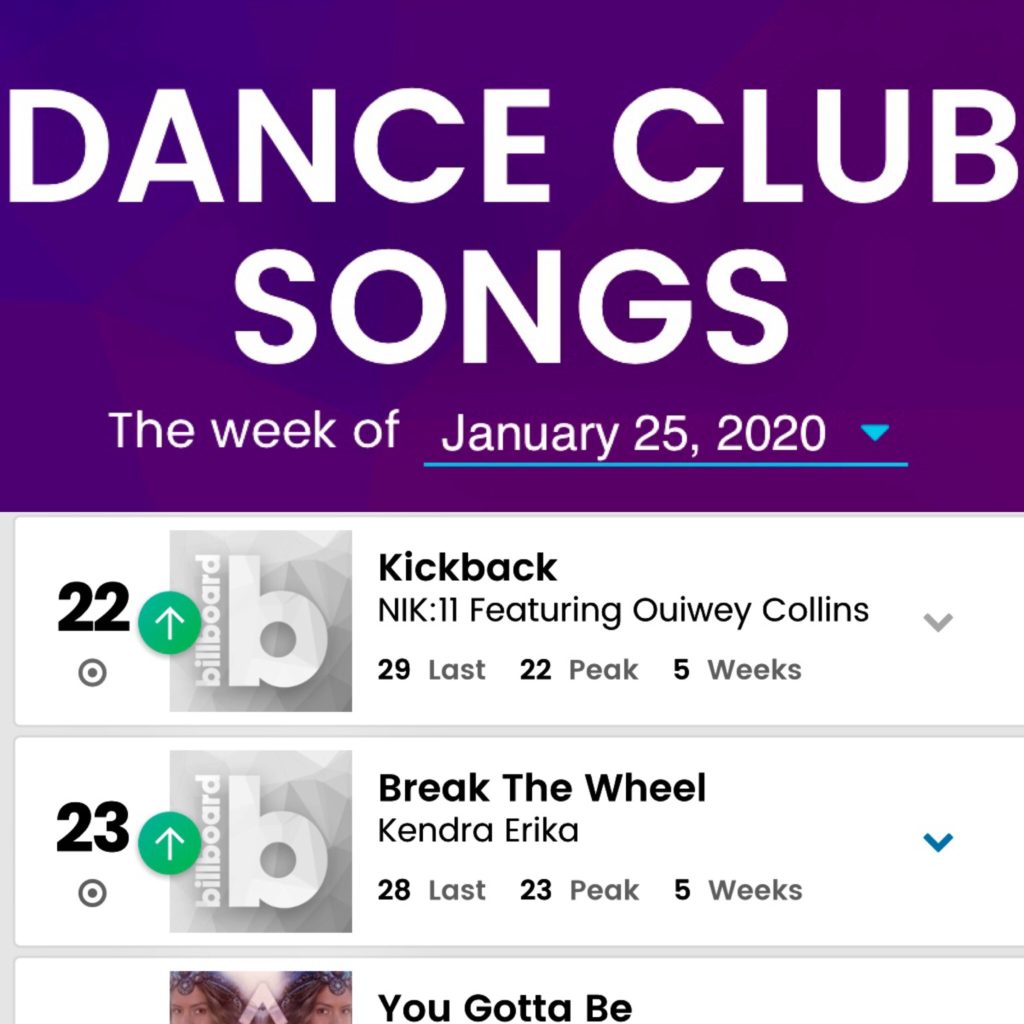
Task: Expand the Break The Wheel entry chevron
Action: pos(938,842)
